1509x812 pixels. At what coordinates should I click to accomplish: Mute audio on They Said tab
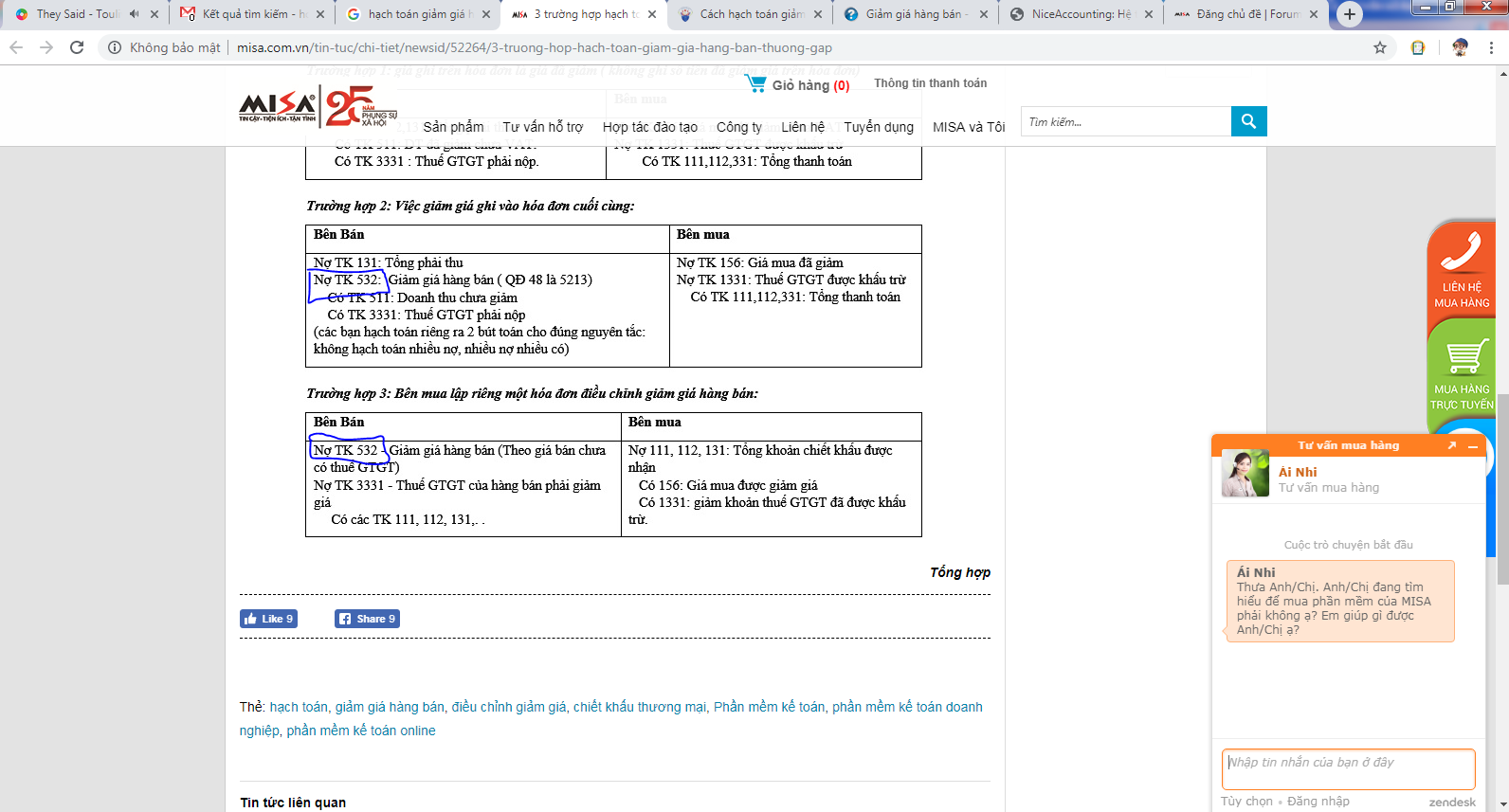point(134,14)
